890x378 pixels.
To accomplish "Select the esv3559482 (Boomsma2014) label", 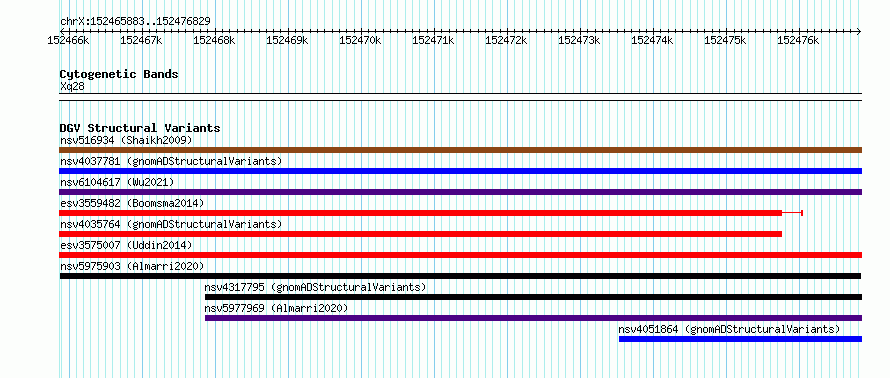I will (132, 203).
